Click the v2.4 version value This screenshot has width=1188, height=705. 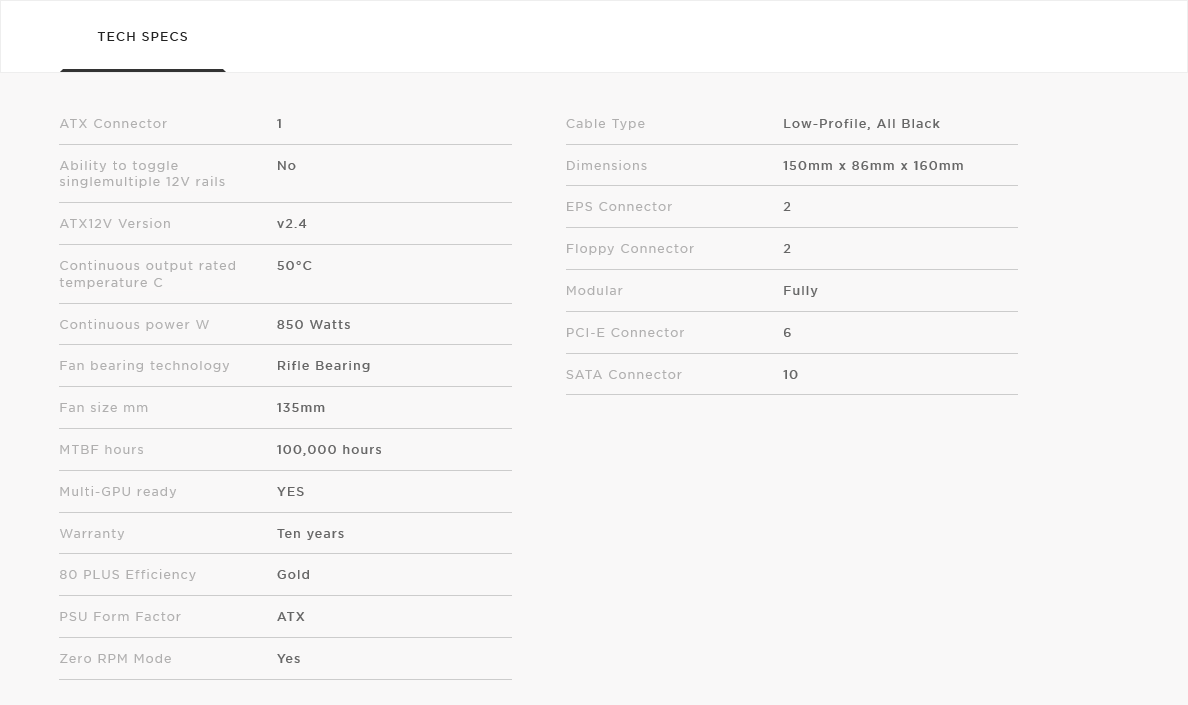coord(292,224)
